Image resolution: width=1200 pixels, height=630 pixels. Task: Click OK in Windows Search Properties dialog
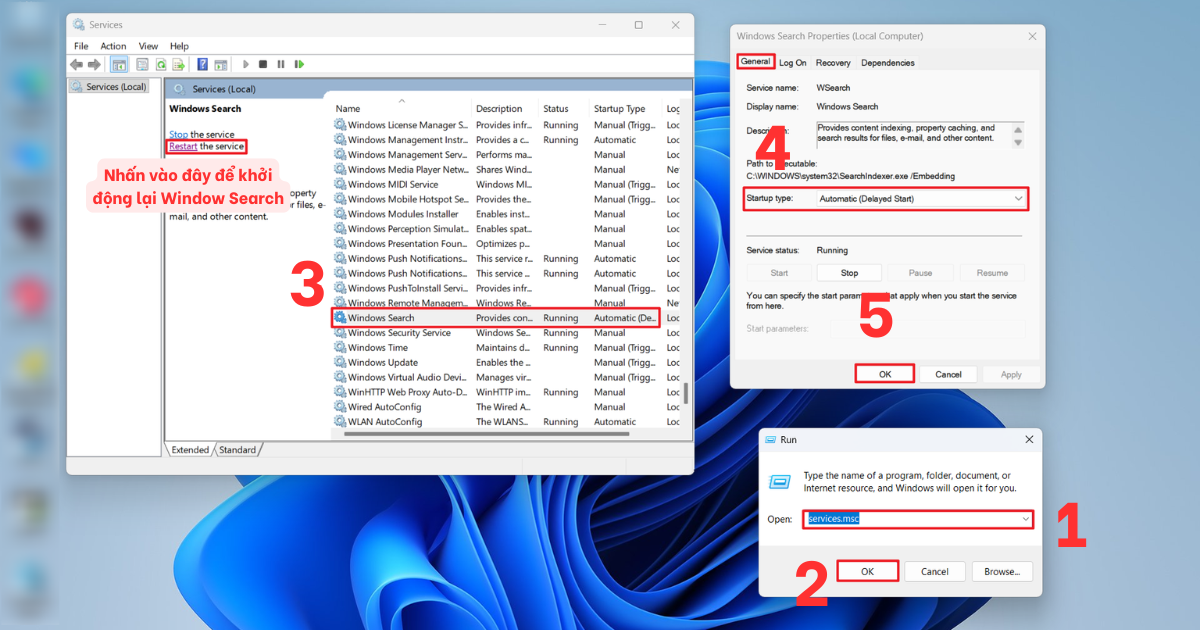(x=884, y=374)
